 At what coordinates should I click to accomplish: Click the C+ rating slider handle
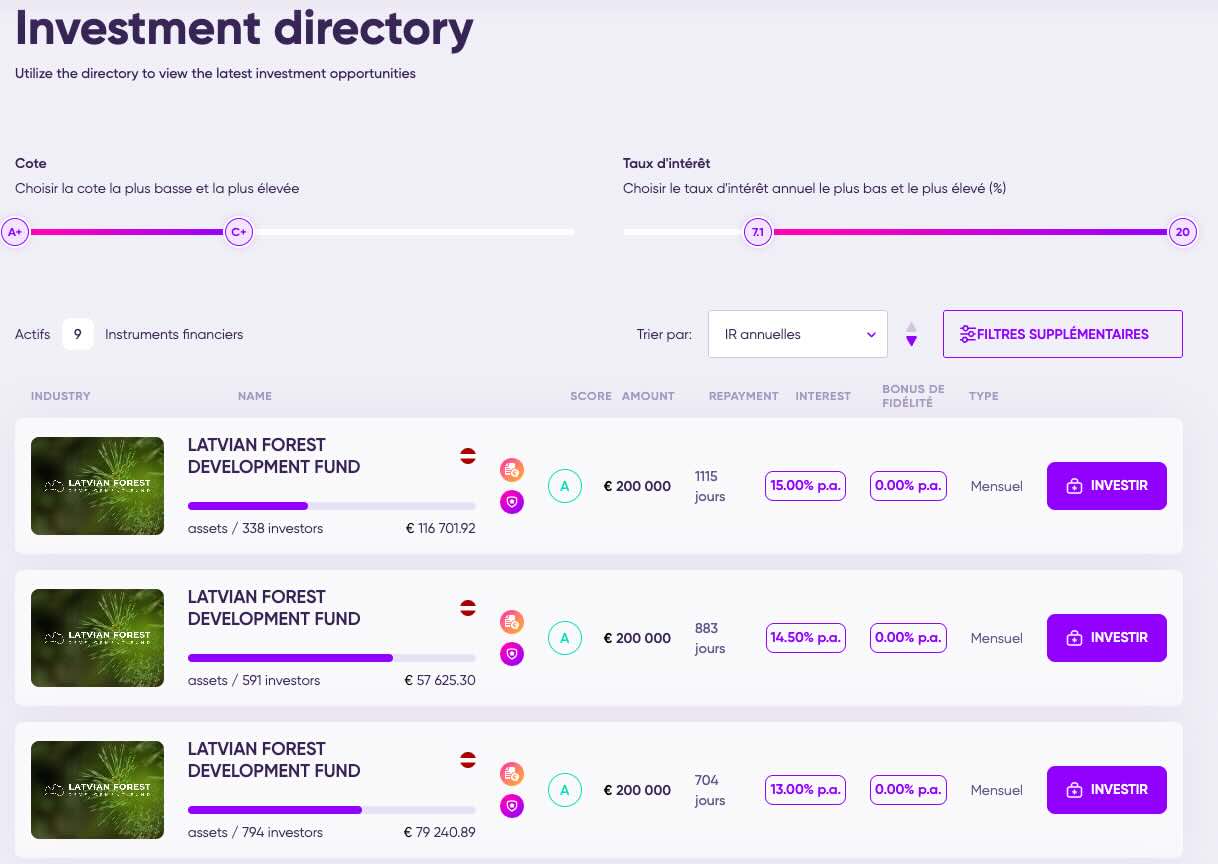pyautogui.click(x=239, y=232)
